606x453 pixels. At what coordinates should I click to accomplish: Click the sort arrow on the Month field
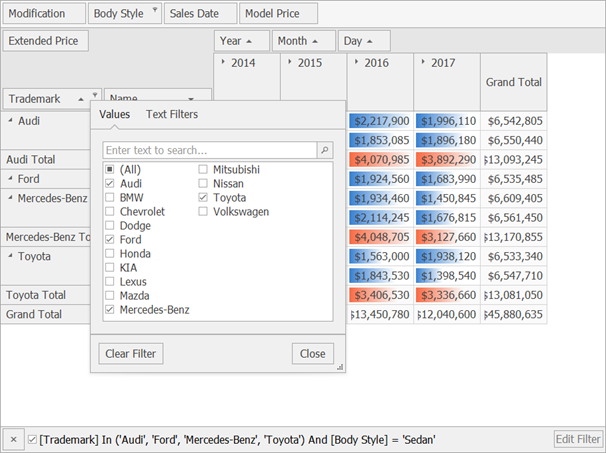point(316,41)
